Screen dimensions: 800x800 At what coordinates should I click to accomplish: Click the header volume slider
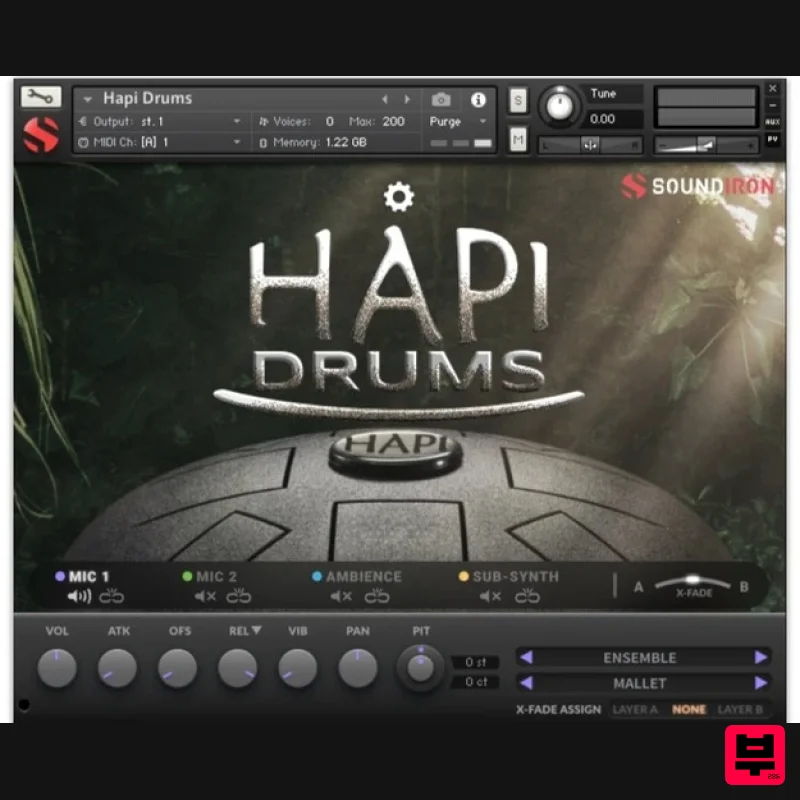click(706, 146)
